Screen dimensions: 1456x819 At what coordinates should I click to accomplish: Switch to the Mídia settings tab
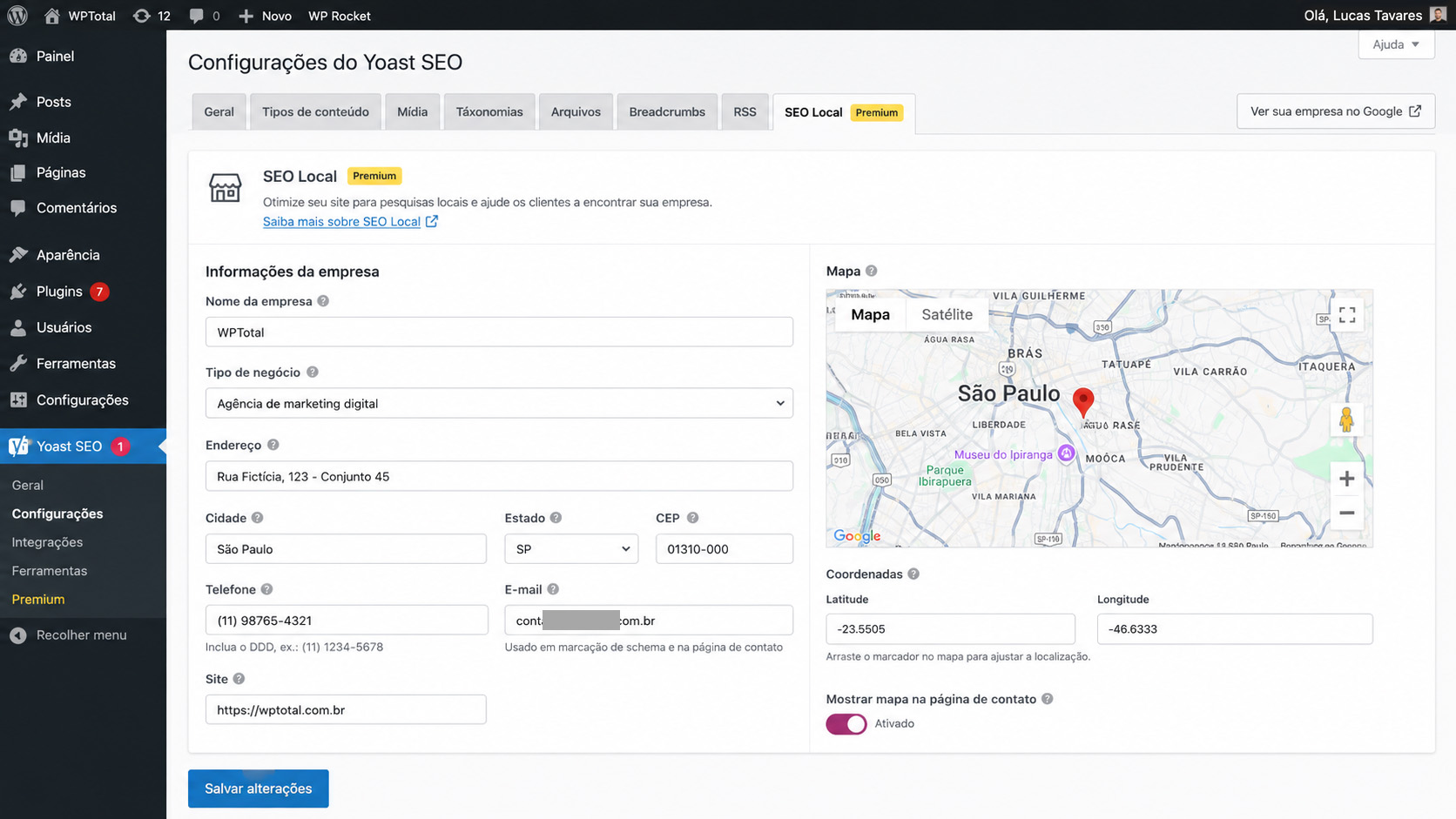point(412,112)
